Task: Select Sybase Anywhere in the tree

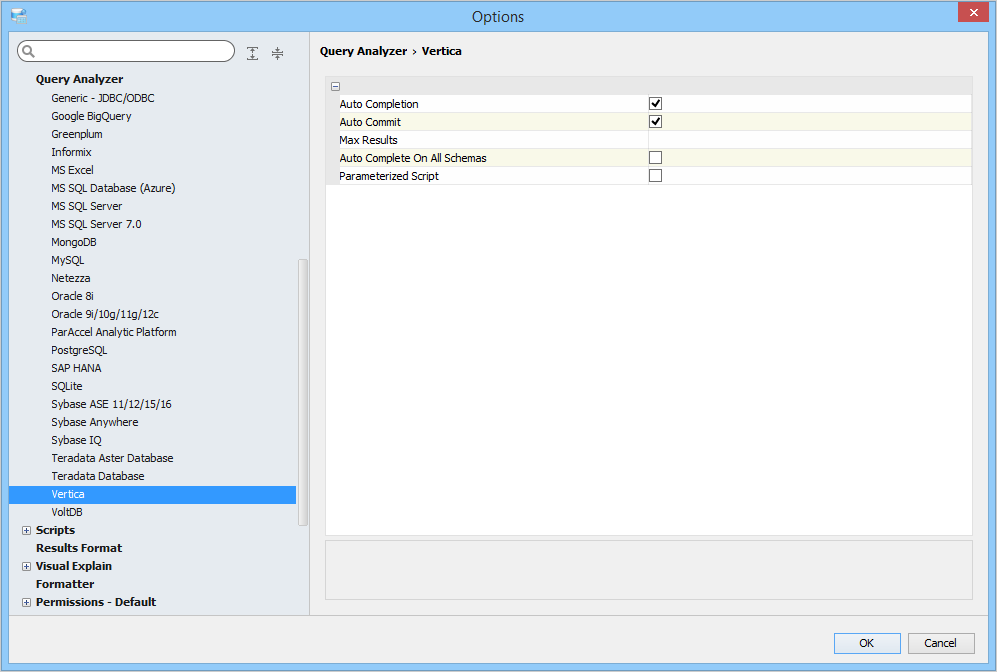Action: click(95, 422)
